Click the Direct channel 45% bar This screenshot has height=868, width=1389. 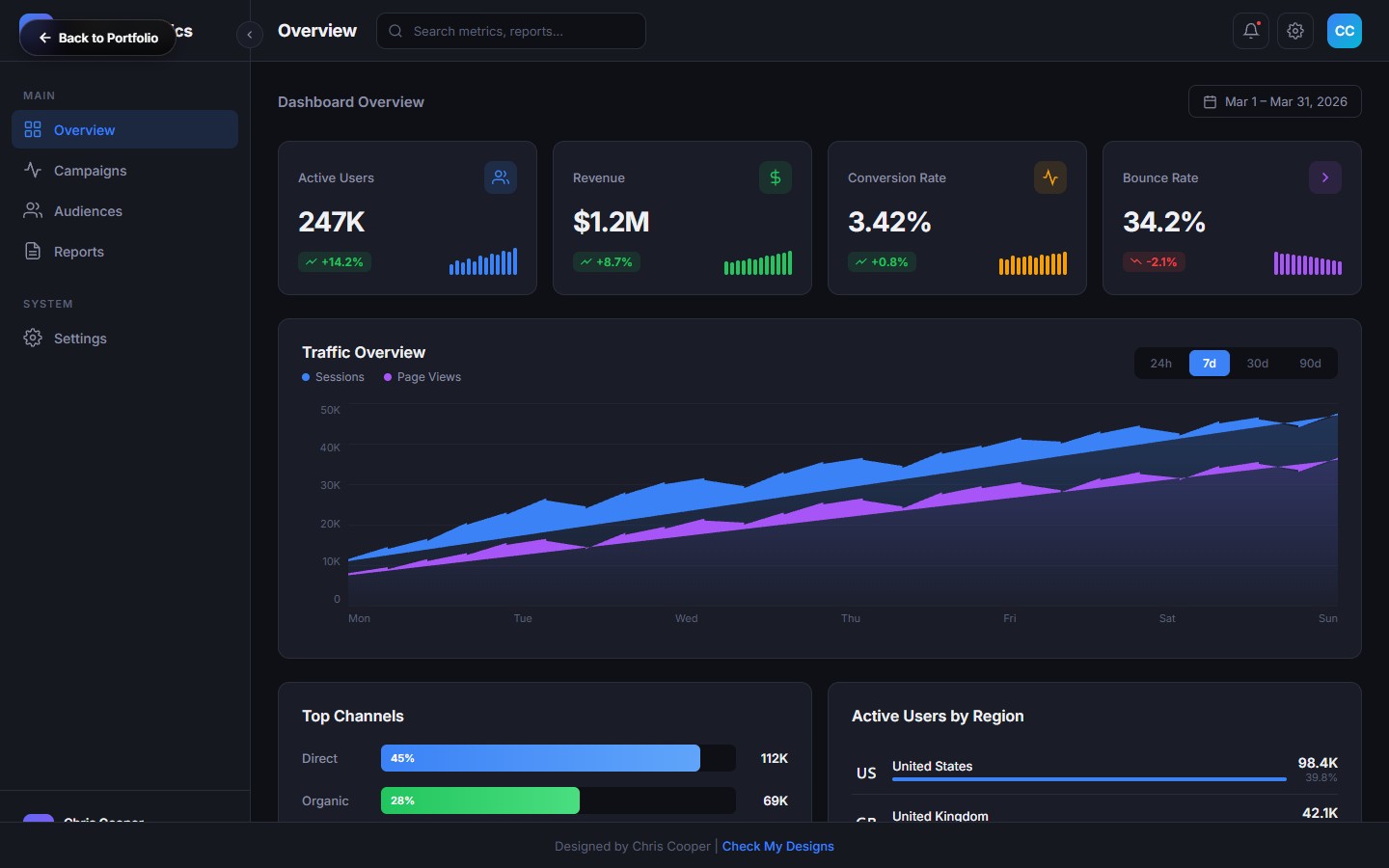tap(540, 758)
